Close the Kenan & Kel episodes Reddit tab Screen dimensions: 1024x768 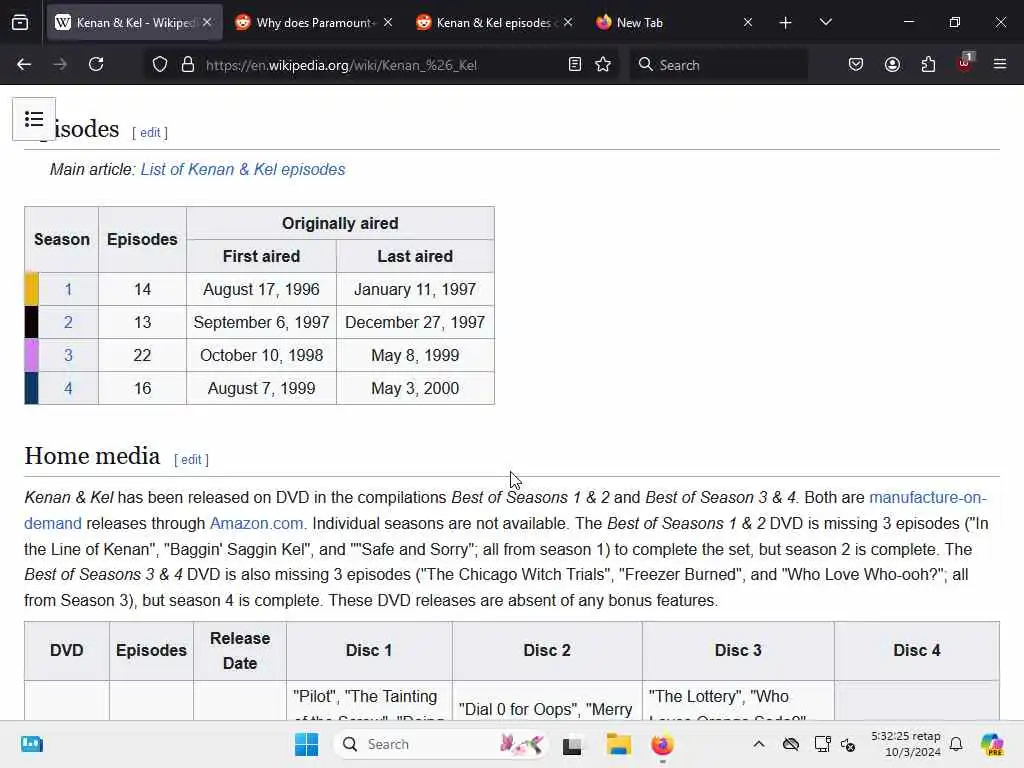coord(568,23)
